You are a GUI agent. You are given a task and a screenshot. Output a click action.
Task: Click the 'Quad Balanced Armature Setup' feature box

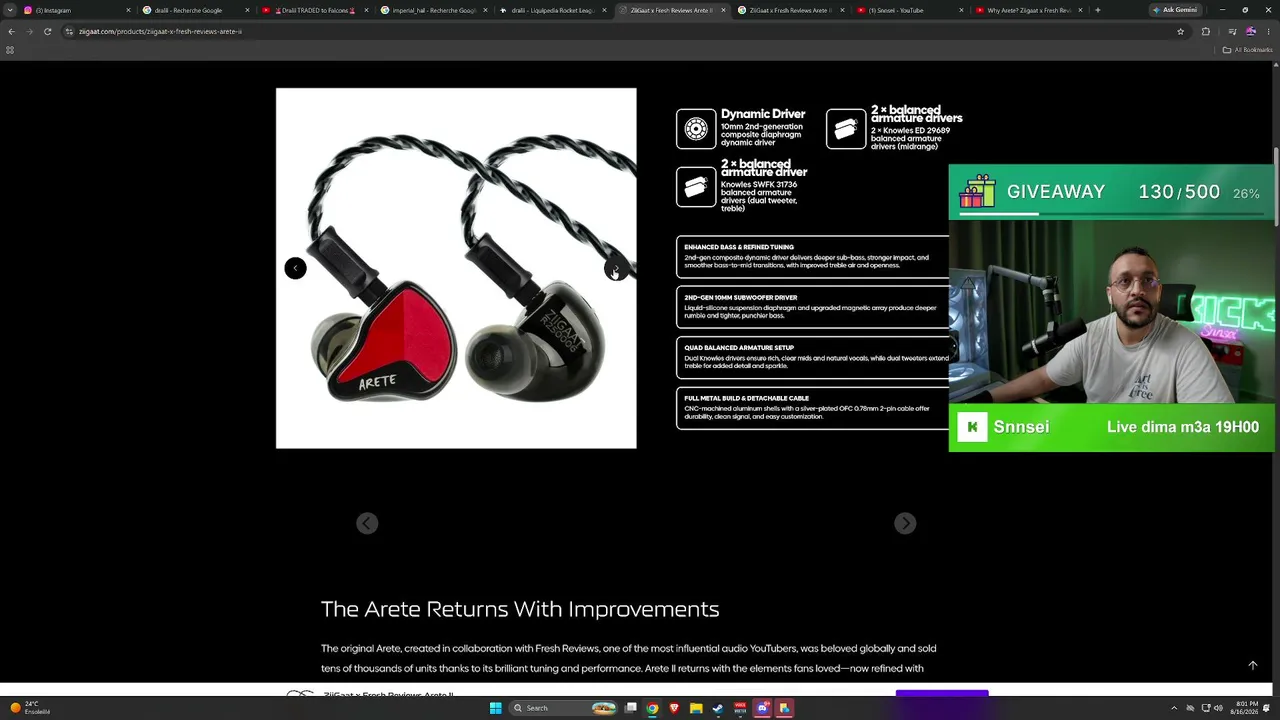[x=812, y=357]
